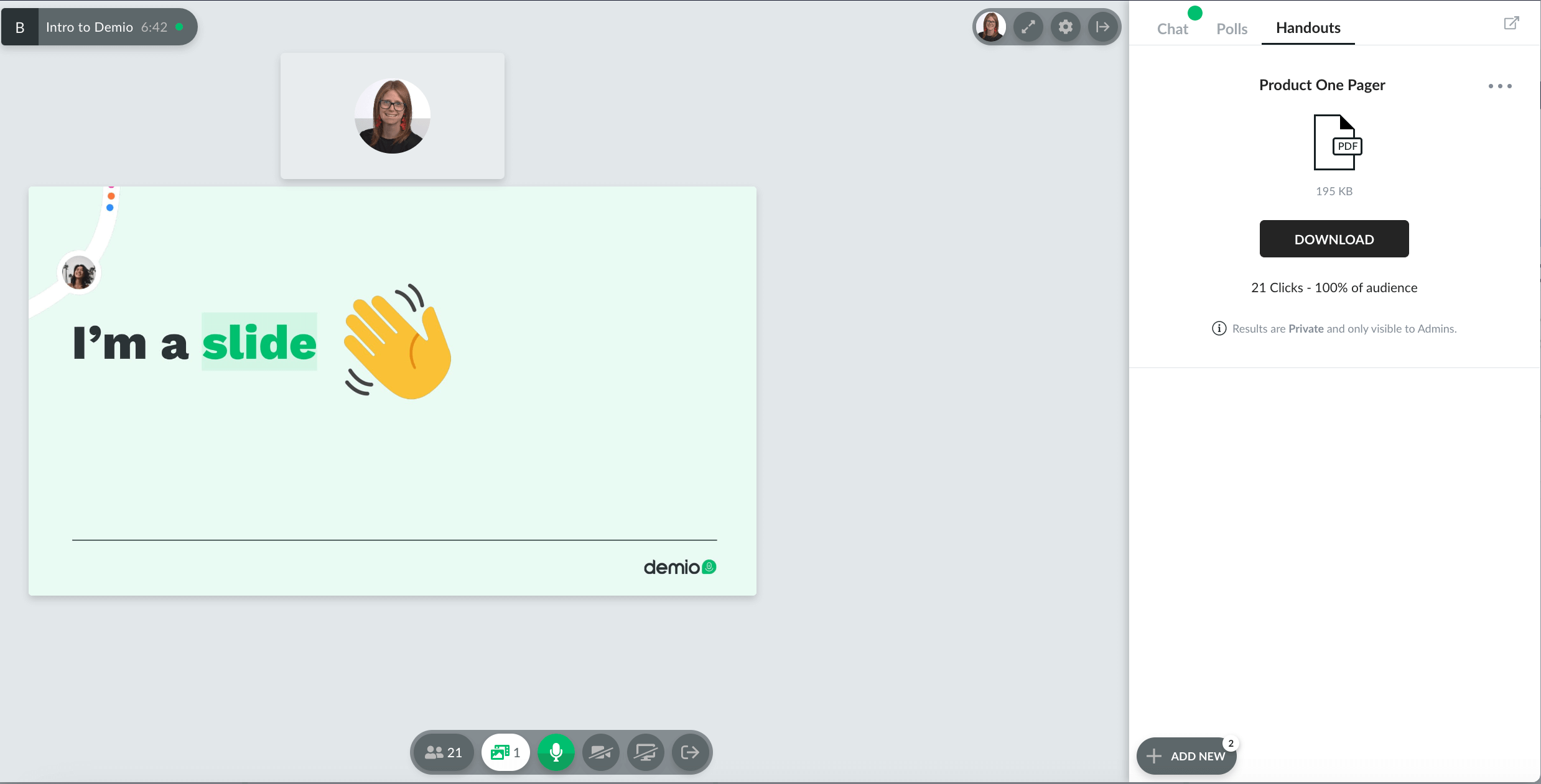Open the Product One Pager options menu

(1500, 86)
